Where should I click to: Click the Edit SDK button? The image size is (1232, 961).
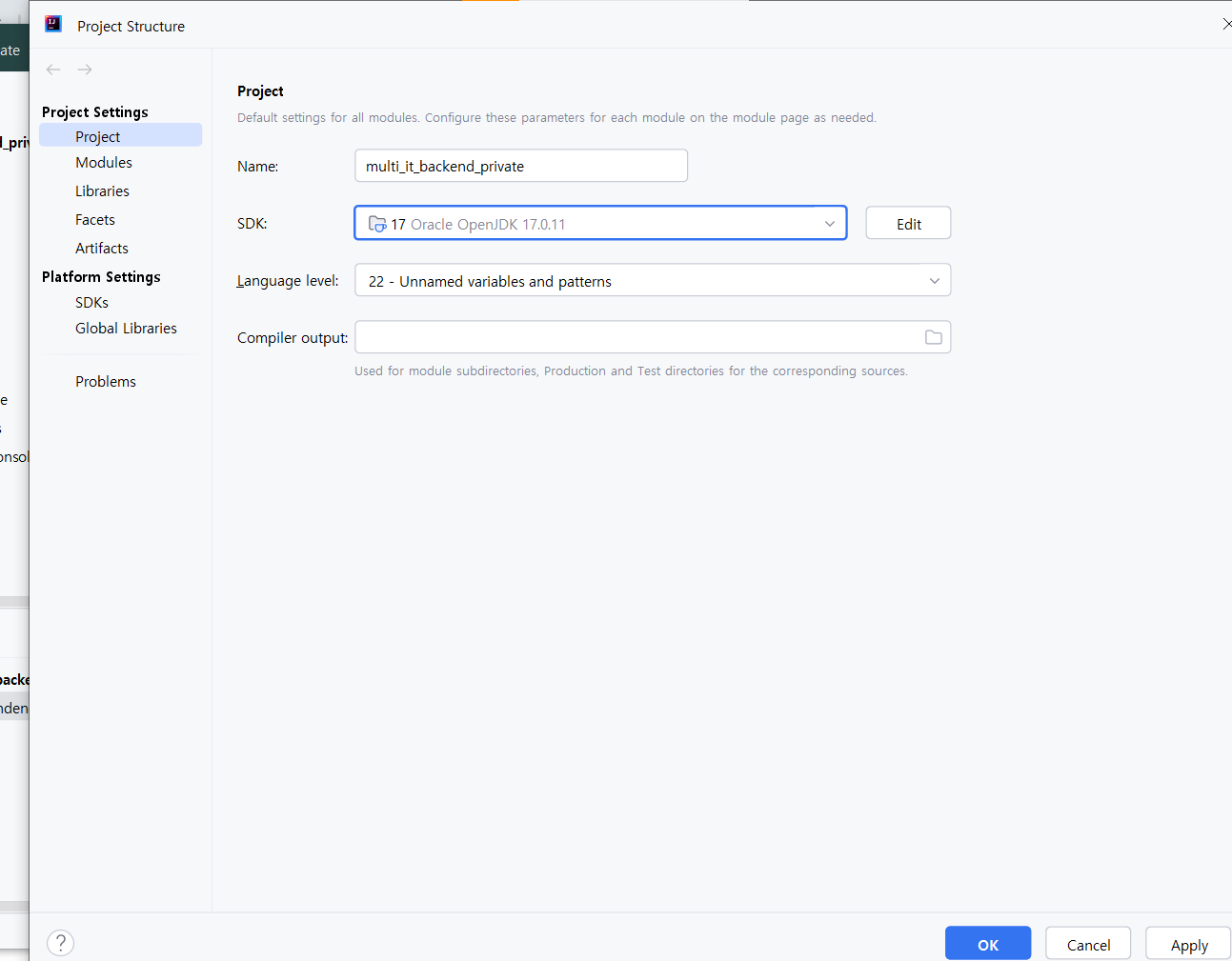tap(908, 224)
